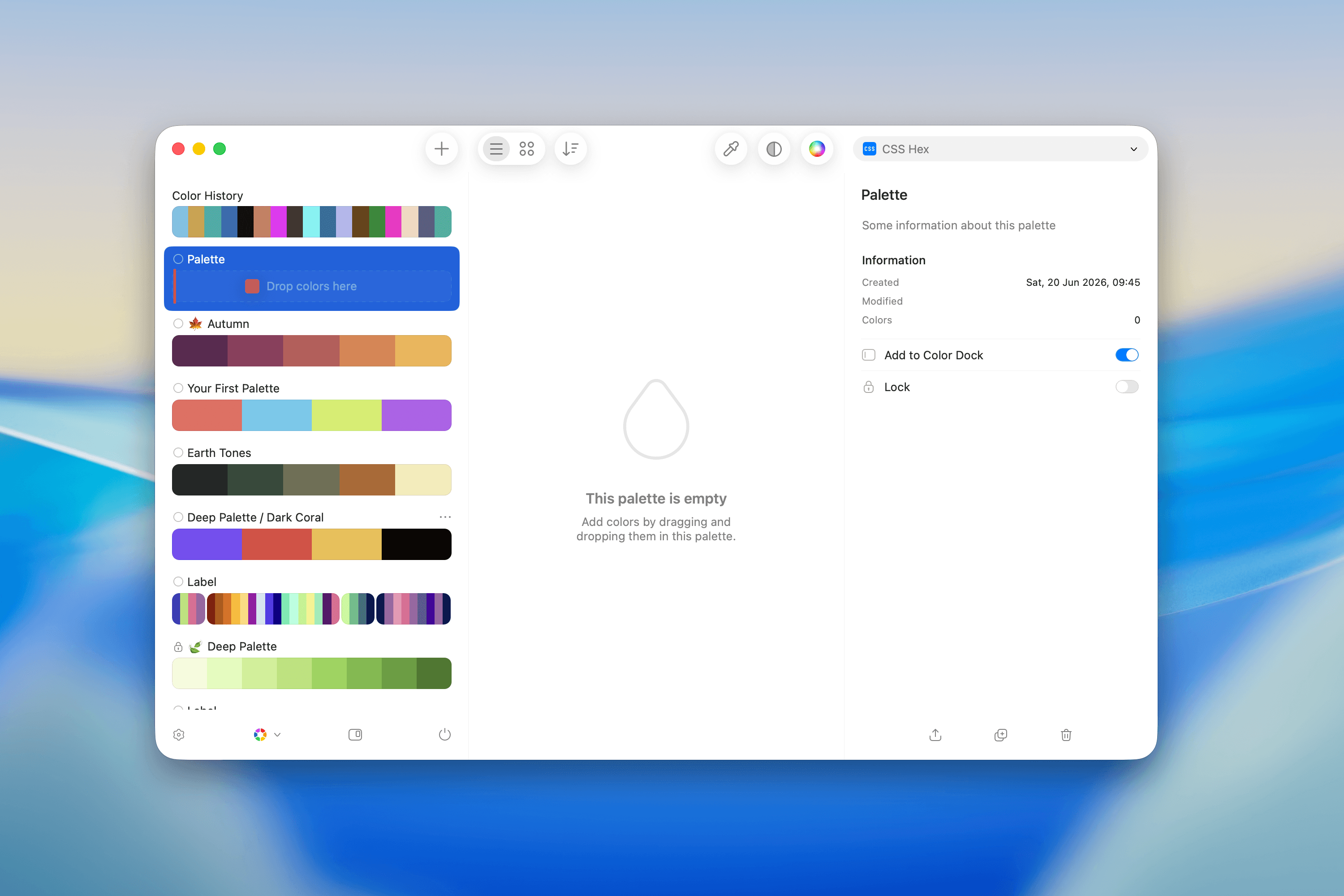Pick the dark plum swatch in Autumn

point(200,351)
